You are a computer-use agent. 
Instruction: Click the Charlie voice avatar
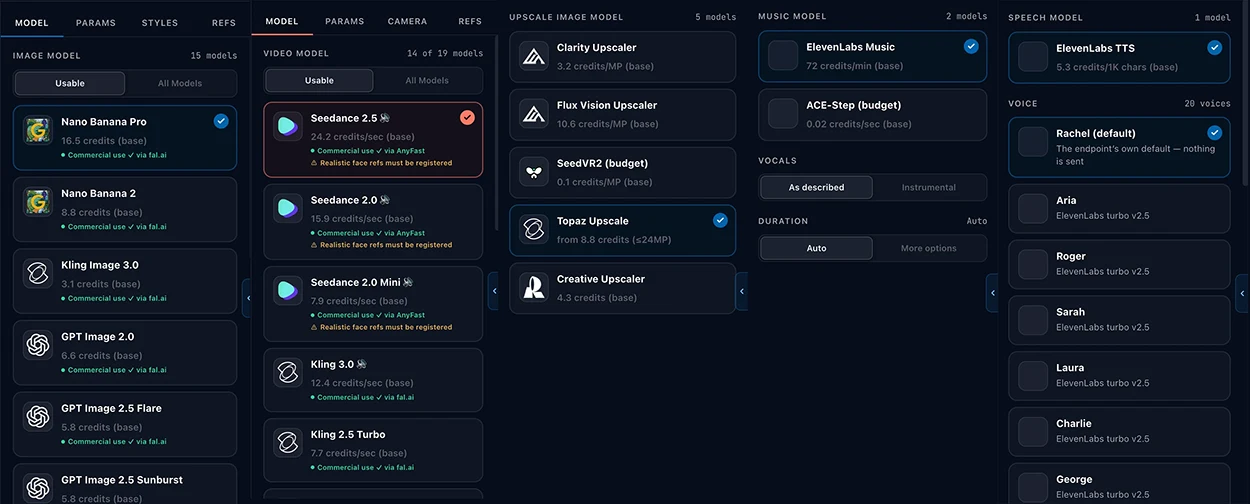tap(1033, 432)
